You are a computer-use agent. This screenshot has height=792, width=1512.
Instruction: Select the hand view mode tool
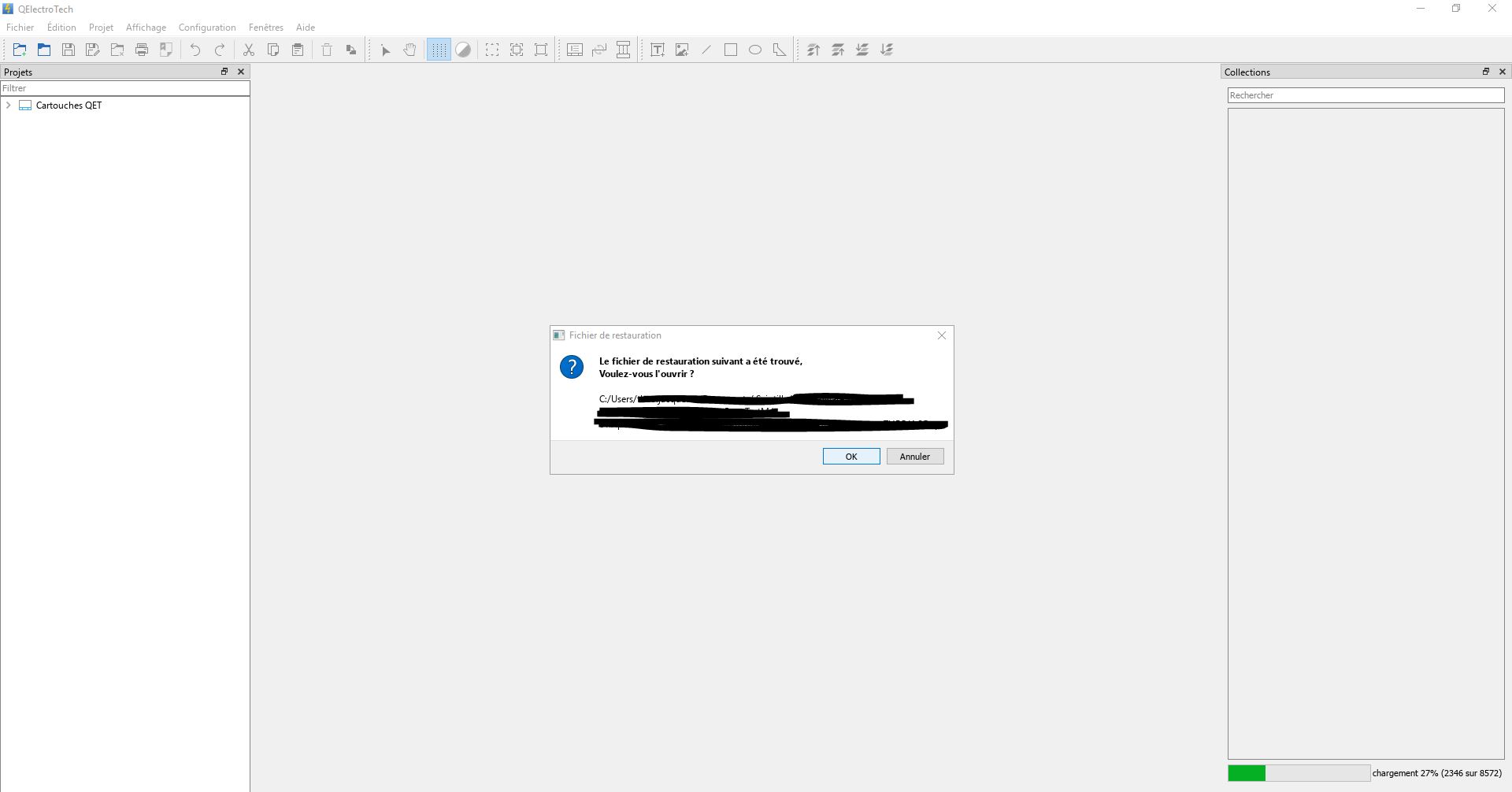410,50
